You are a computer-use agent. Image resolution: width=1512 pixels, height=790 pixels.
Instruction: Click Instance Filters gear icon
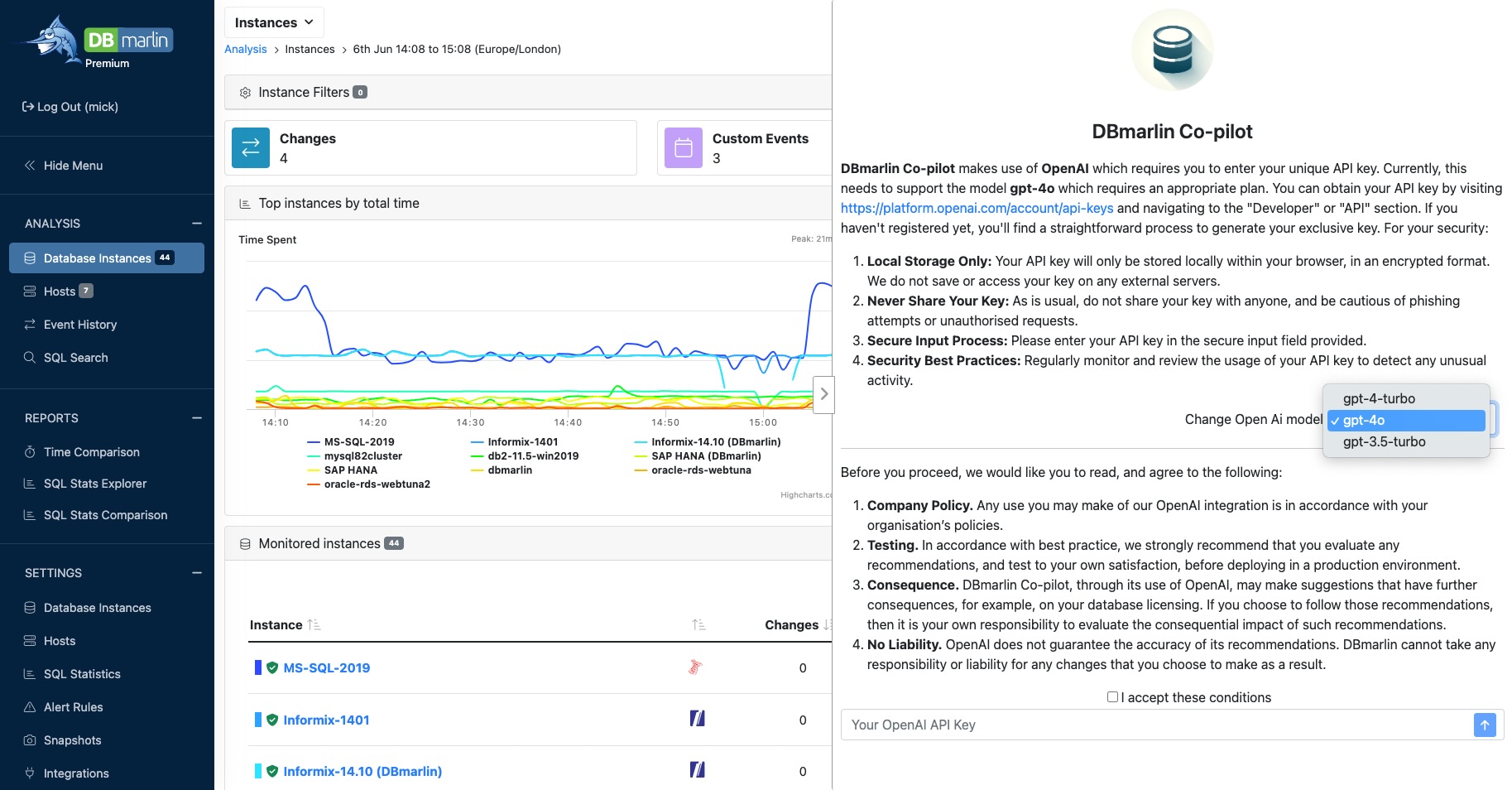[x=245, y=93]
